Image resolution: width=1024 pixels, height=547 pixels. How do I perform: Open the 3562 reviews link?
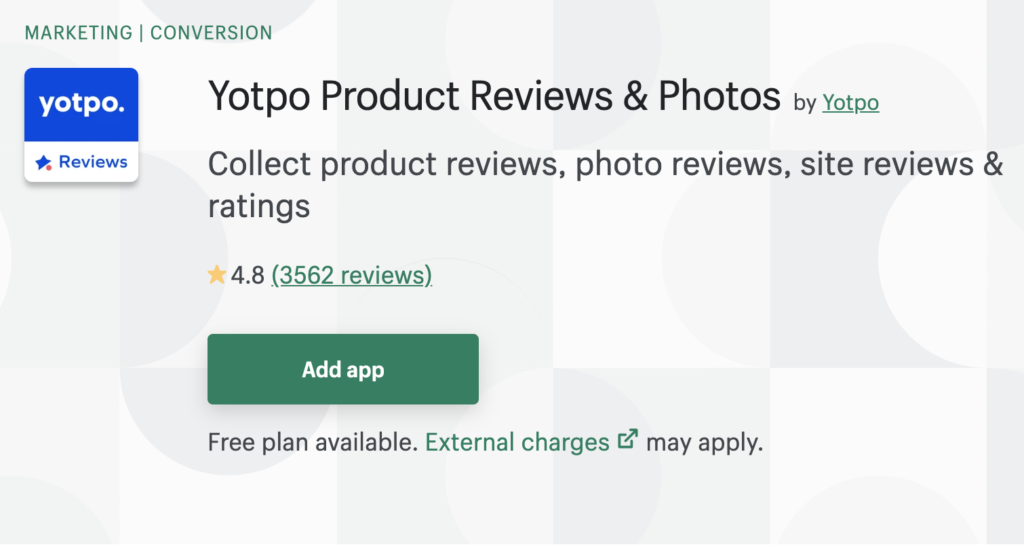[x=351, y=275]
